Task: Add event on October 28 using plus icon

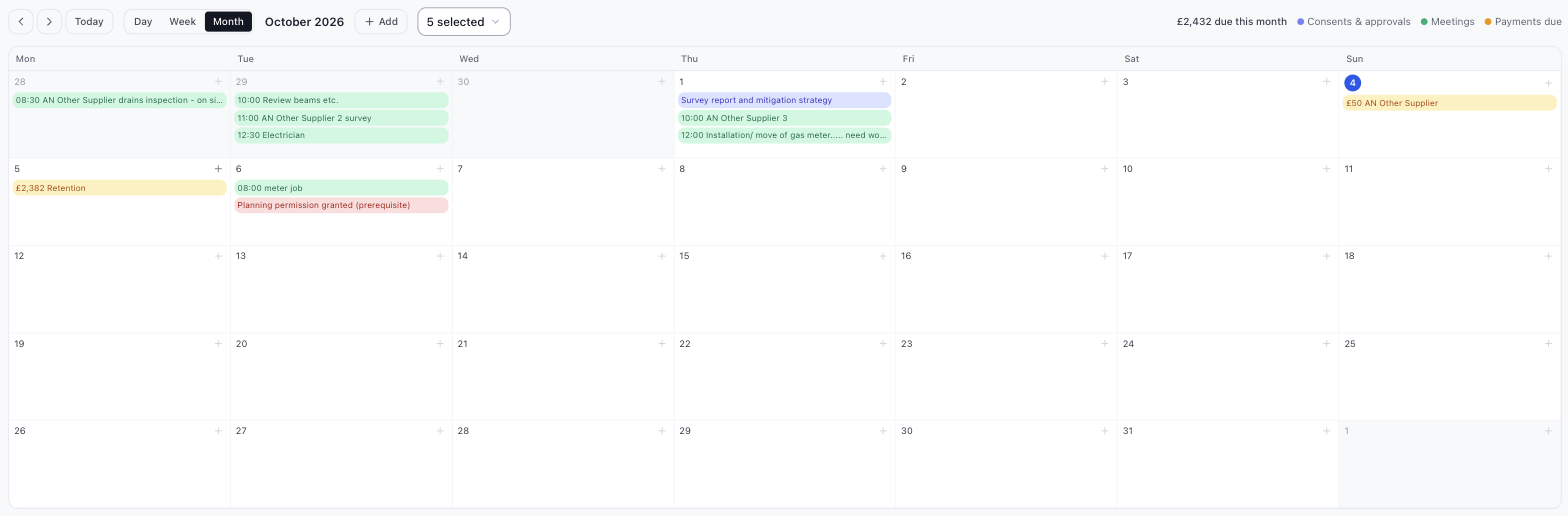Action: pos(662,431)
